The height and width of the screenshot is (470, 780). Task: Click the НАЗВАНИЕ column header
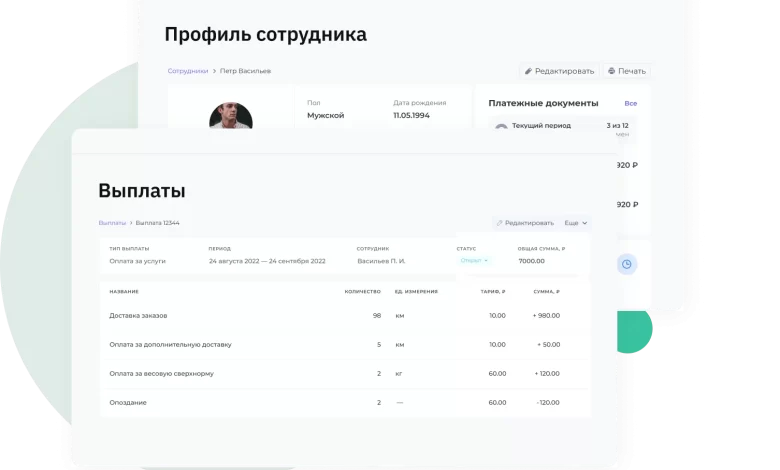(x=124, y=291)
